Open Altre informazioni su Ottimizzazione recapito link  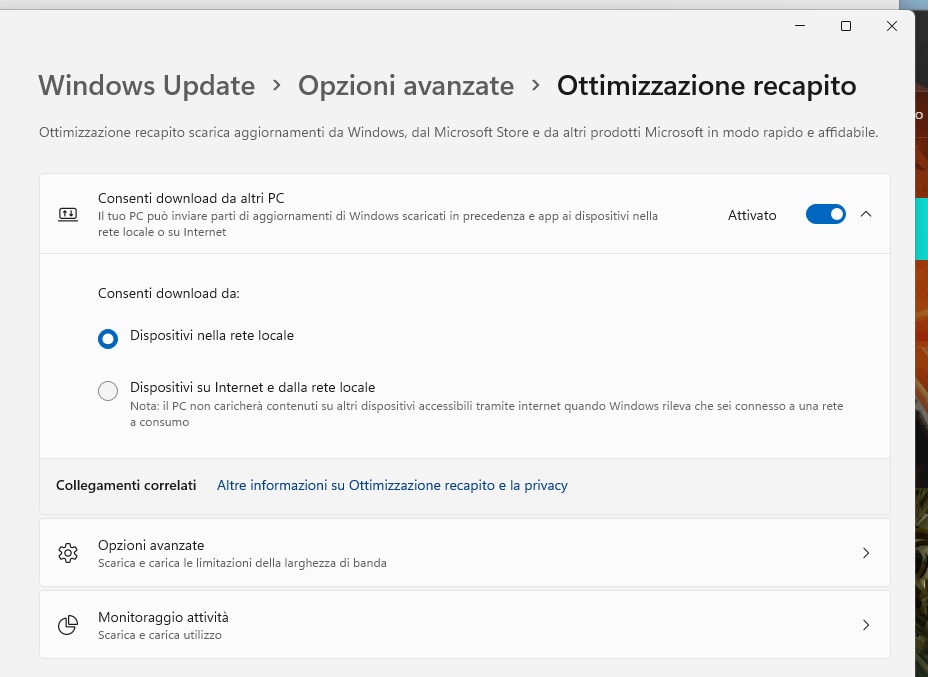pyautogui.click(x=392, y=485)
